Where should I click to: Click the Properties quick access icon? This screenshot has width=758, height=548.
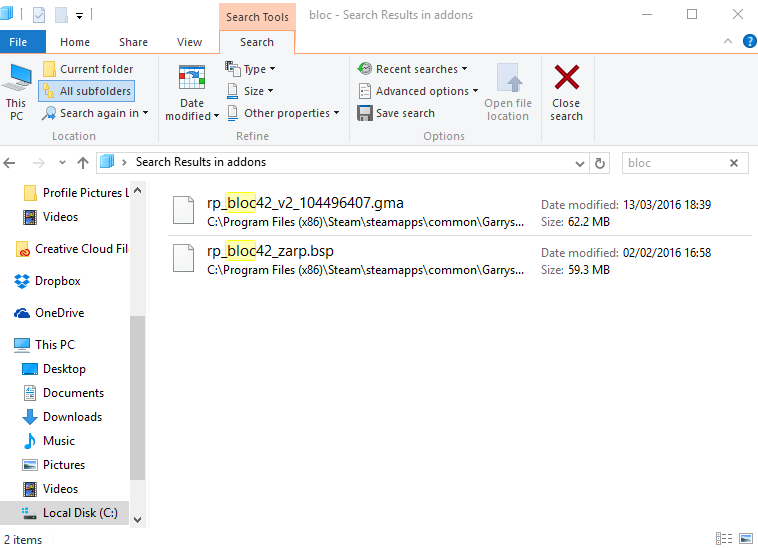(39, 15)
